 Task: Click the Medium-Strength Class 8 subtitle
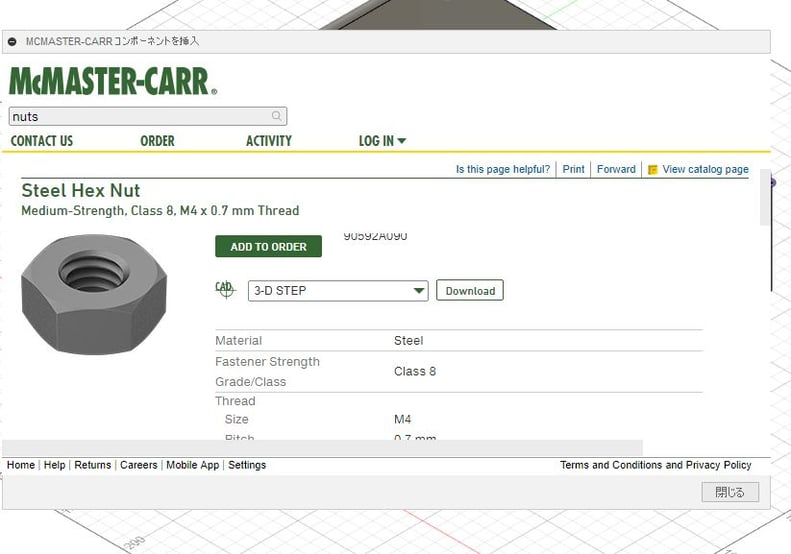click(x=160, y=210)
